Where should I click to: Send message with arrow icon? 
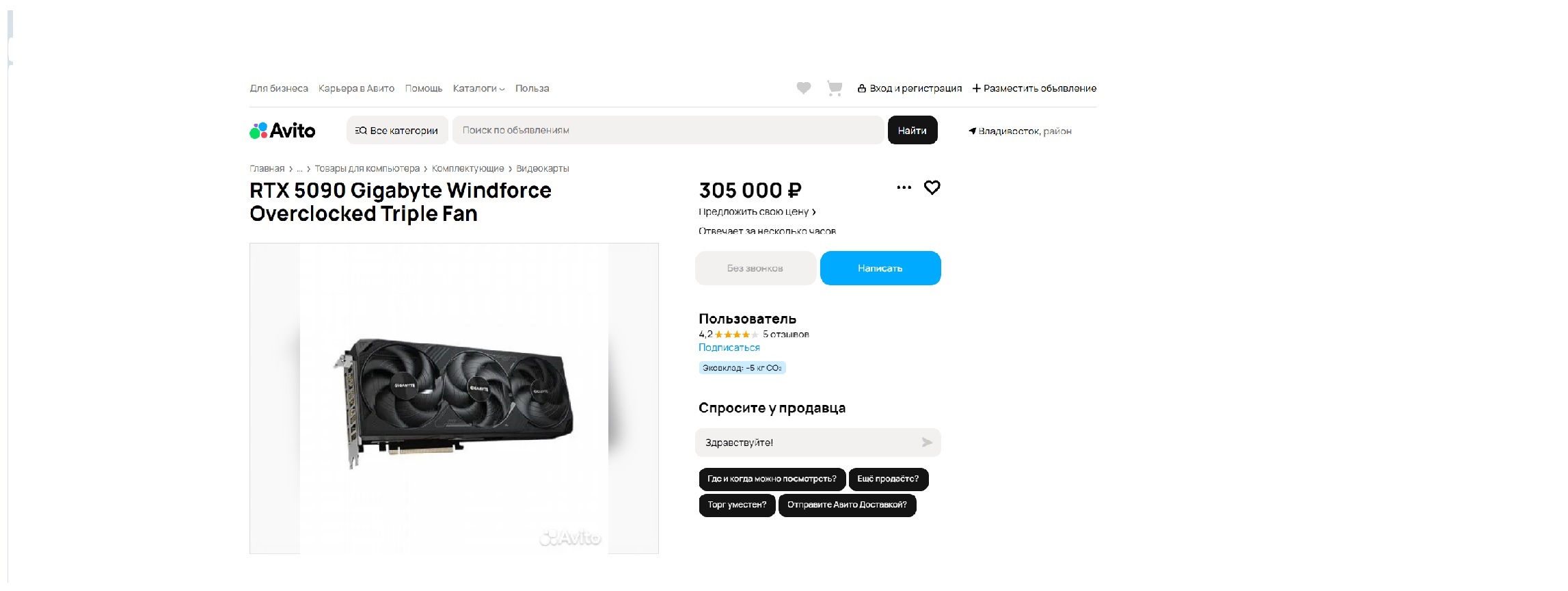click(926, 443)
